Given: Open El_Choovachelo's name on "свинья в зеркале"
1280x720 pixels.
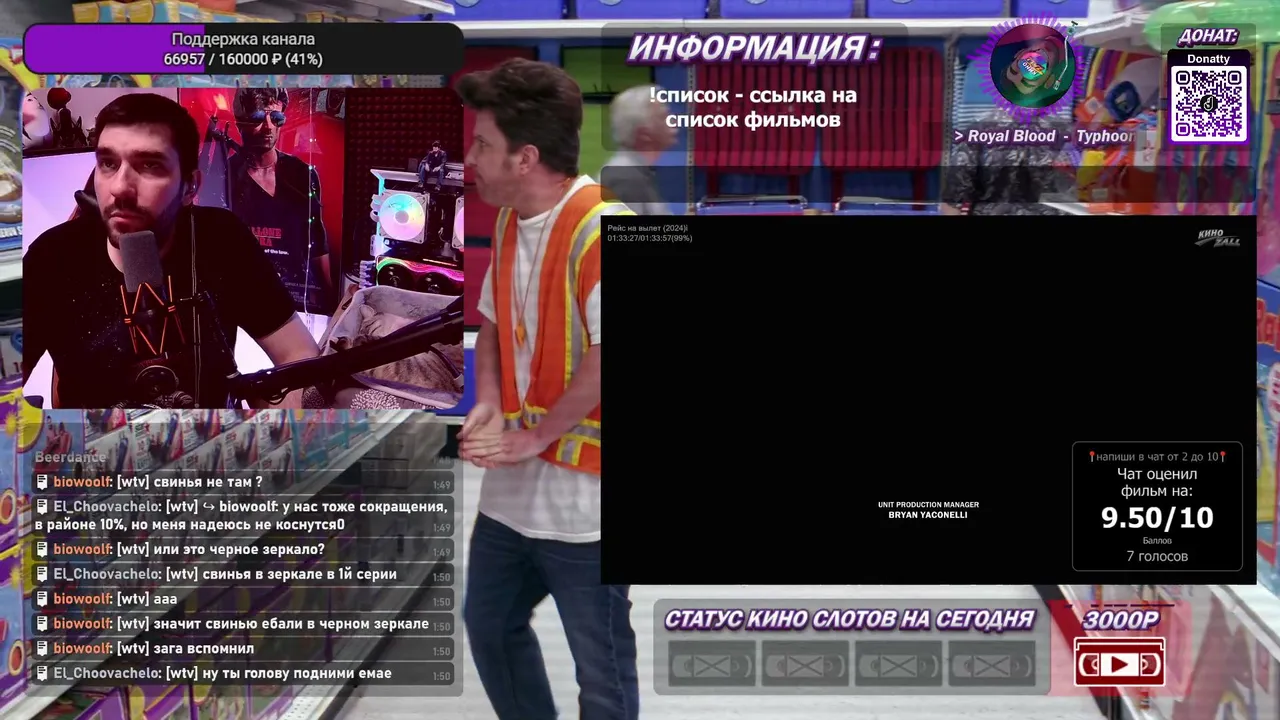Looking at the screenshot, I should pyautogui.click(x=107, y=575).
